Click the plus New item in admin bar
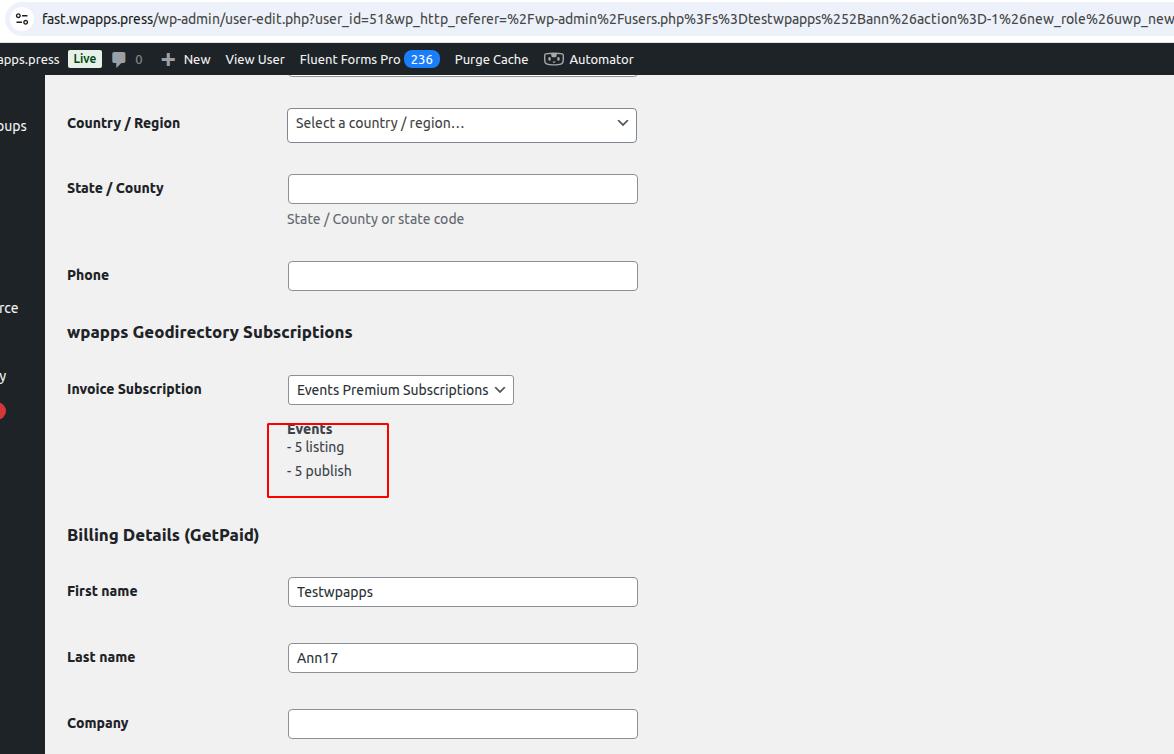 coord(186,59)
